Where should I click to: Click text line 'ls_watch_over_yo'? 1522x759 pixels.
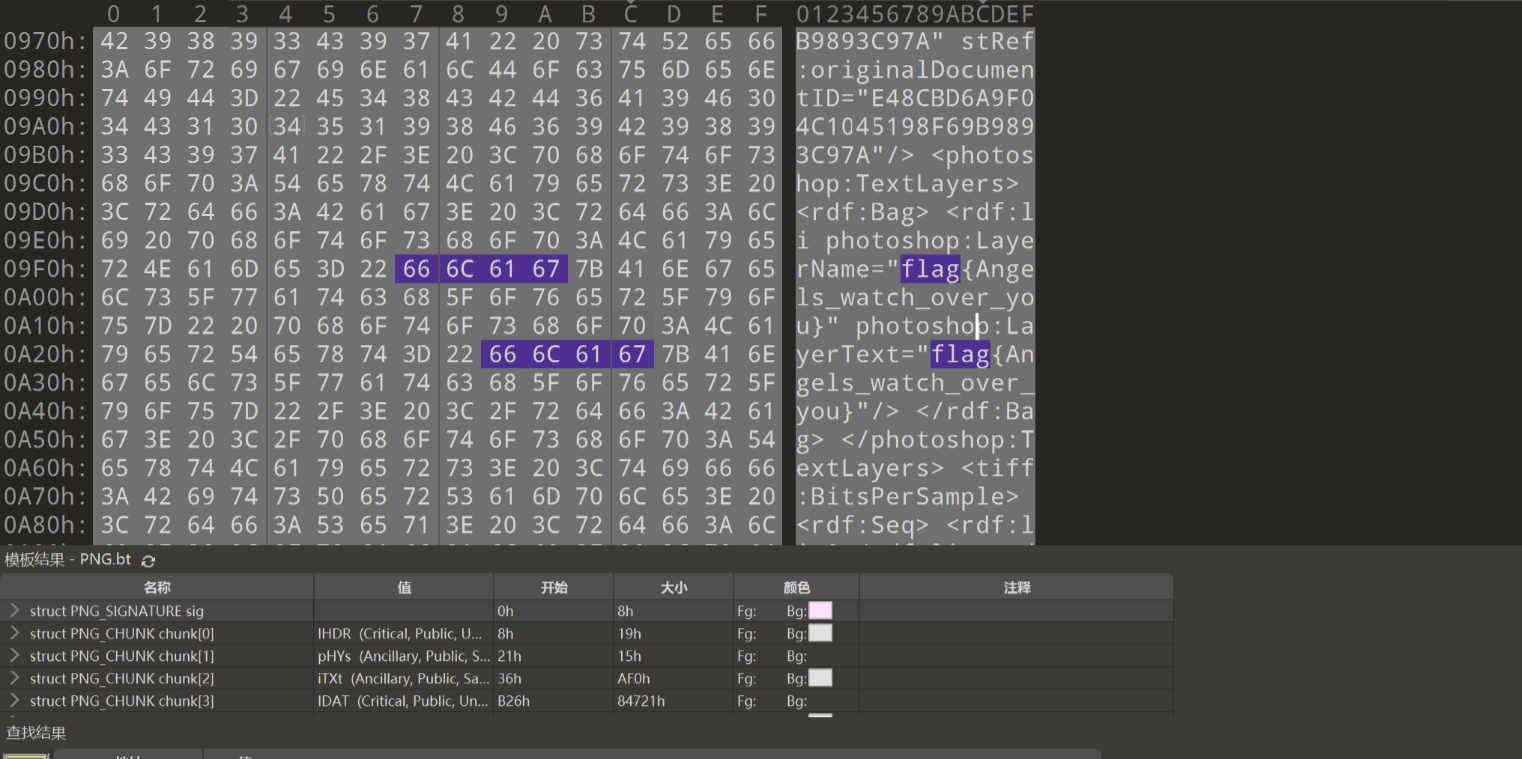point(915,297)
